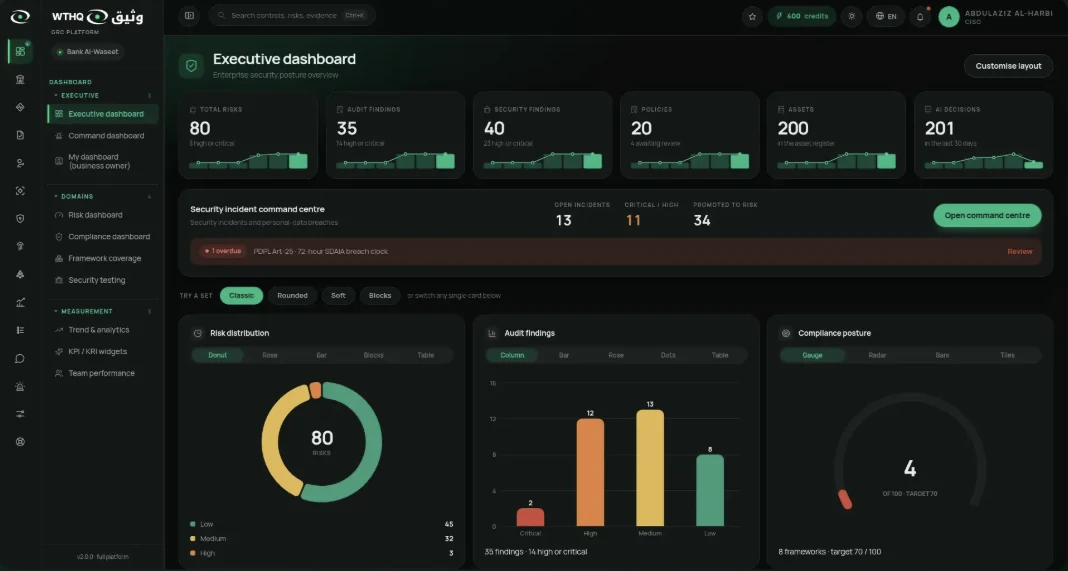The height and width of the screenshot is (571, 1068).
Task: Open the EN language selector
Action: coord(886,16)
